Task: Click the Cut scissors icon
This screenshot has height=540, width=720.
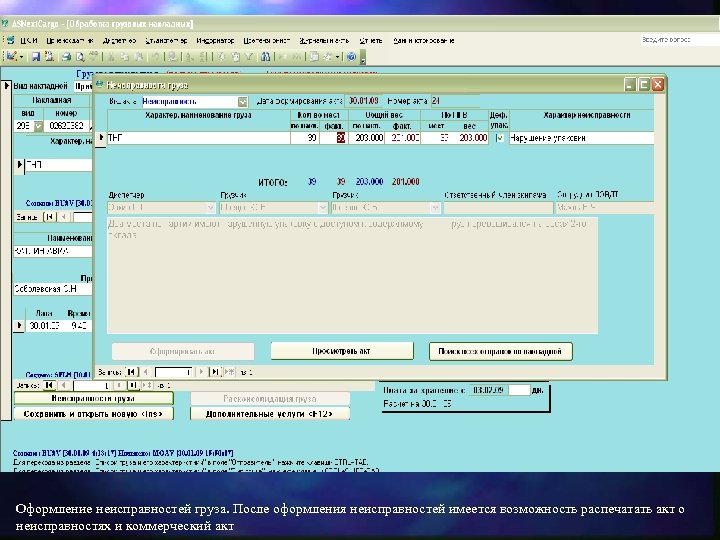Action: [112, 56]
